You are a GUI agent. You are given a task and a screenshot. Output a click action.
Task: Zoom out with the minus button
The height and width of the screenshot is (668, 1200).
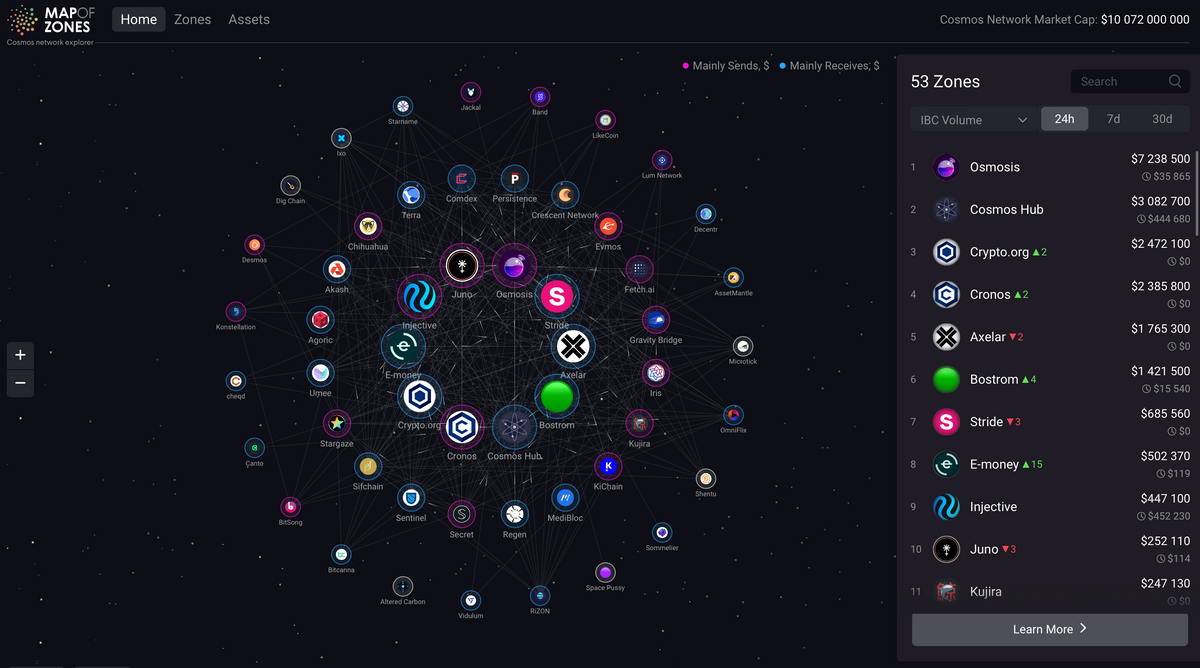(x=20, y=383)
